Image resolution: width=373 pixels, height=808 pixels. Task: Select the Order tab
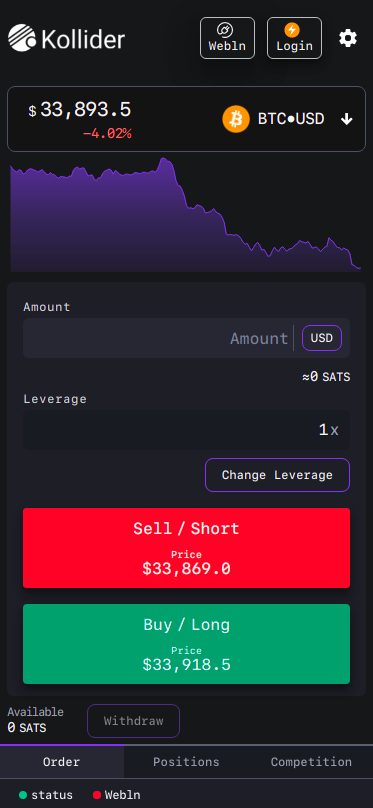click(62, 762)
